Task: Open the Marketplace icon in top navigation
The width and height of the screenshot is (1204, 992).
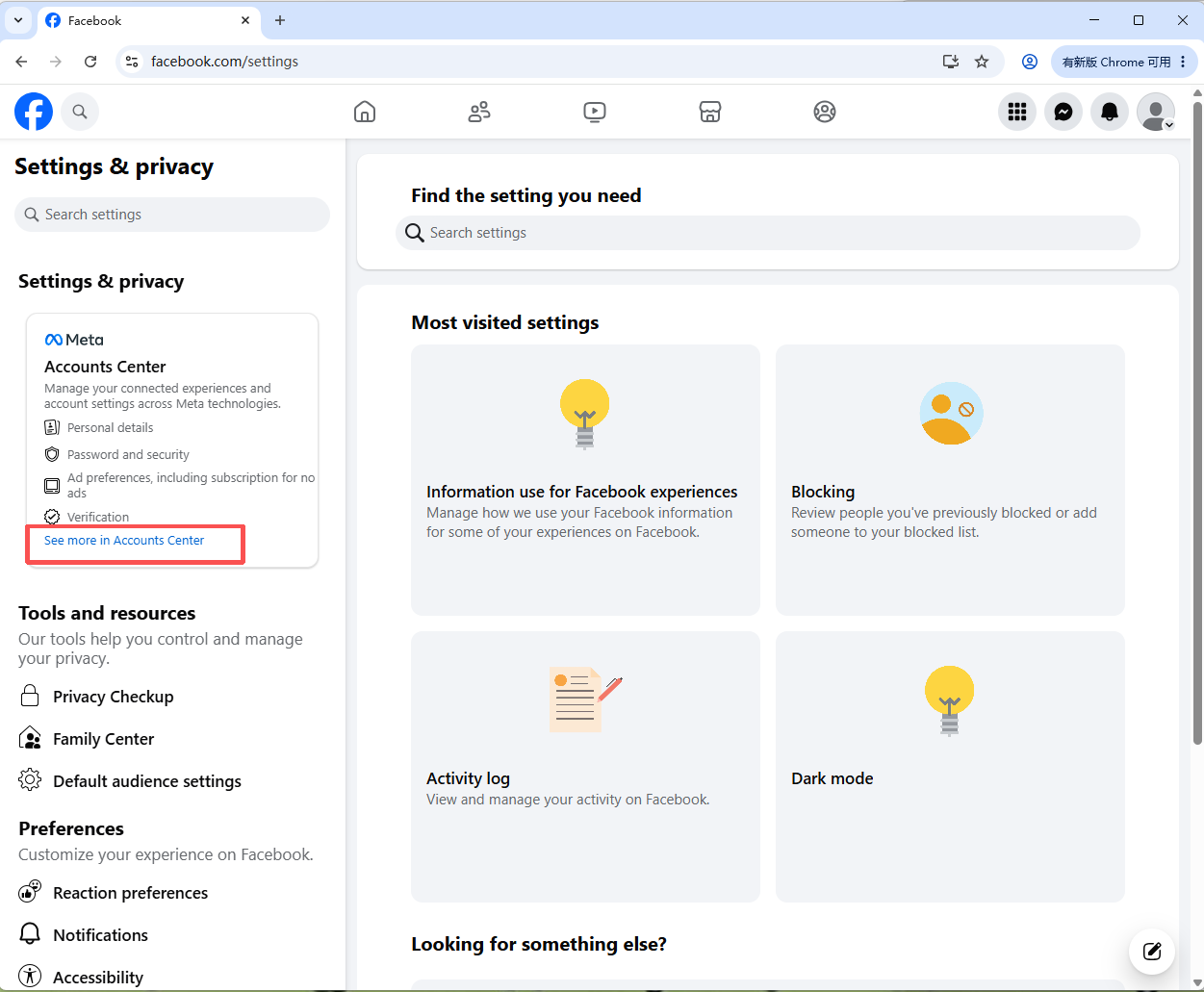Action: tap(709, 112)
